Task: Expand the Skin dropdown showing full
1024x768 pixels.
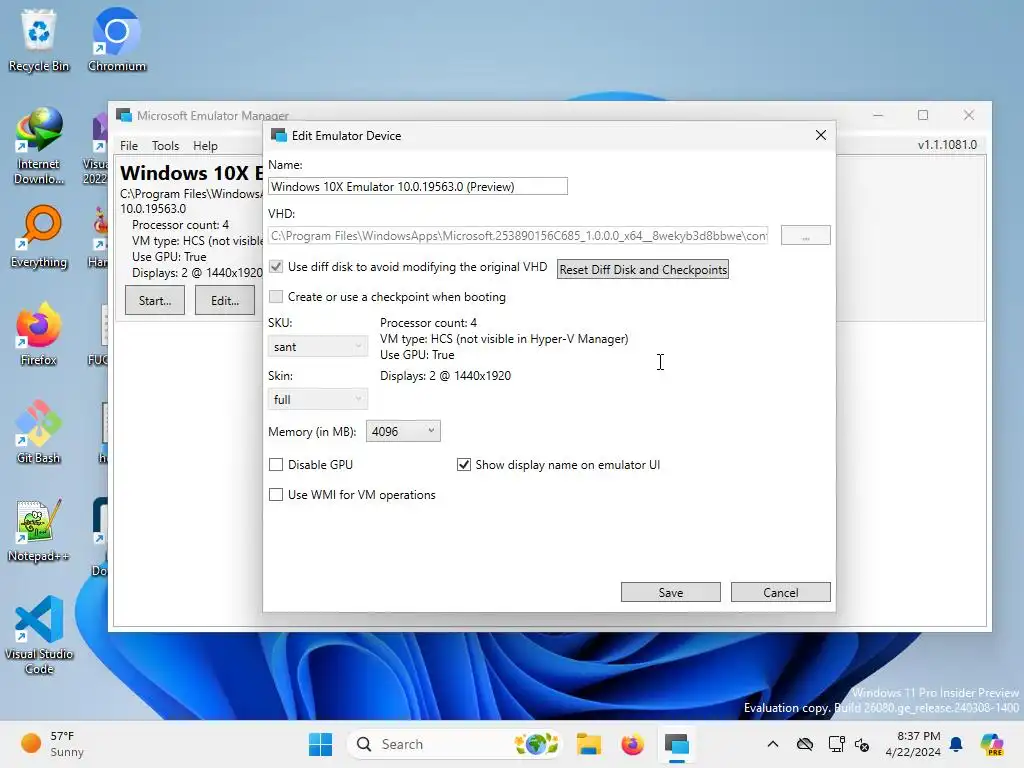Action: (317, 399)
